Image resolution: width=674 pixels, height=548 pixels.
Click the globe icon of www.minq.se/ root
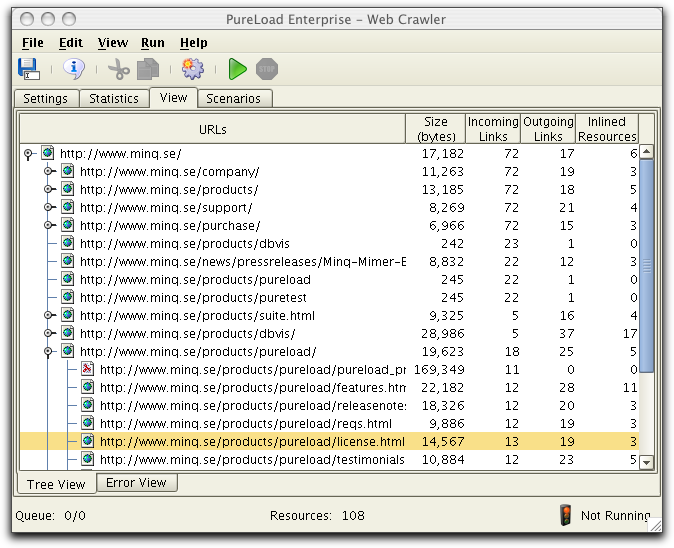47,153
